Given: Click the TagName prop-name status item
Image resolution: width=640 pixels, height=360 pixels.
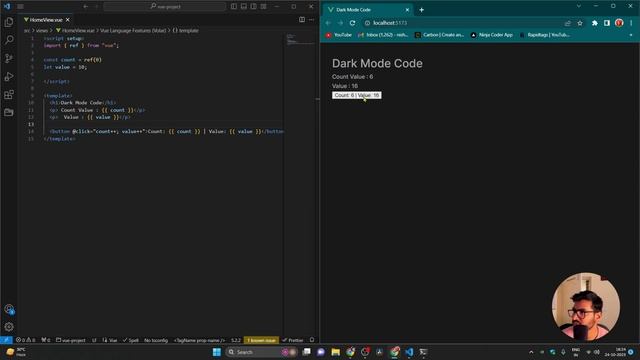Looking at the screenshot, I should (199, 340).
